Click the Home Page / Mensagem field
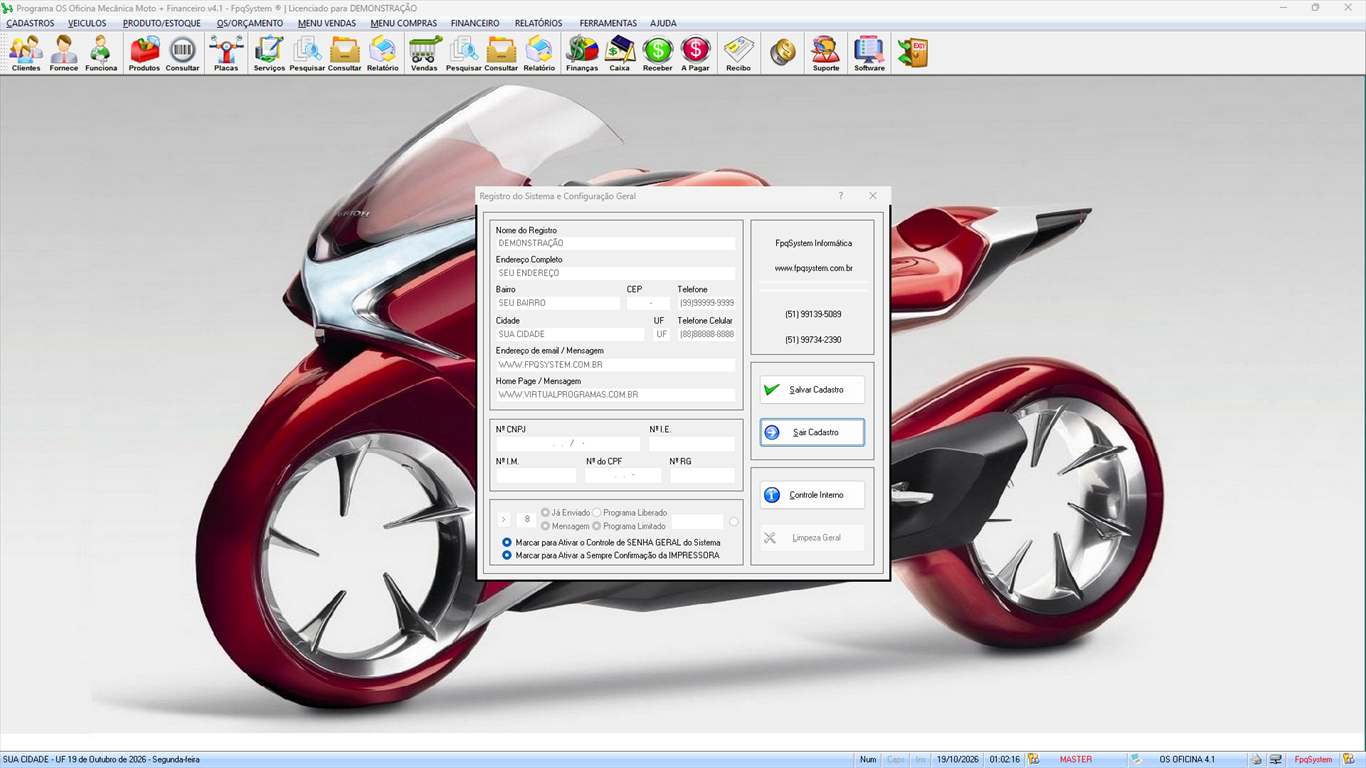Screen dimensions: 1366x768 615,395
